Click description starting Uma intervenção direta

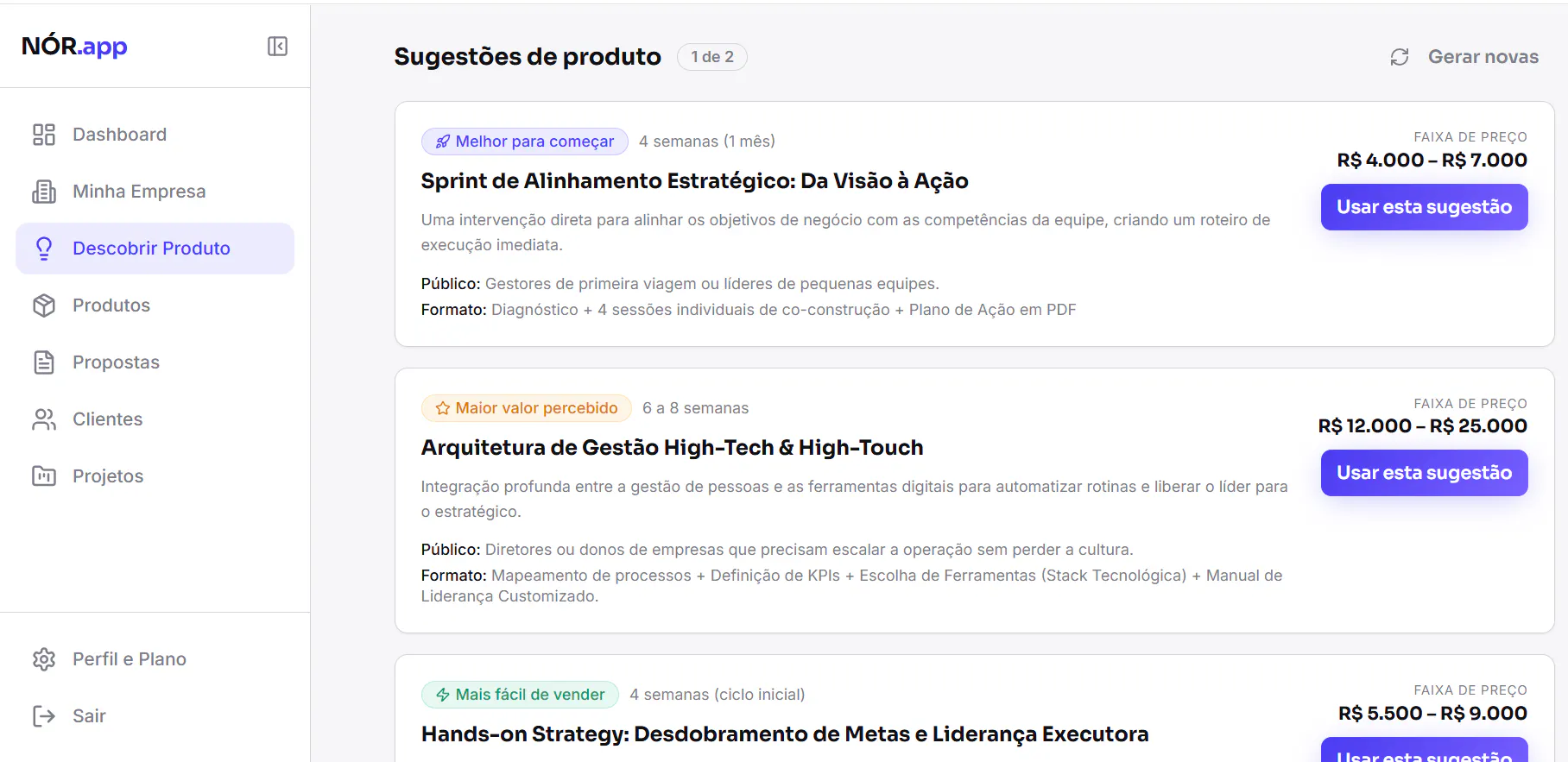846,232
